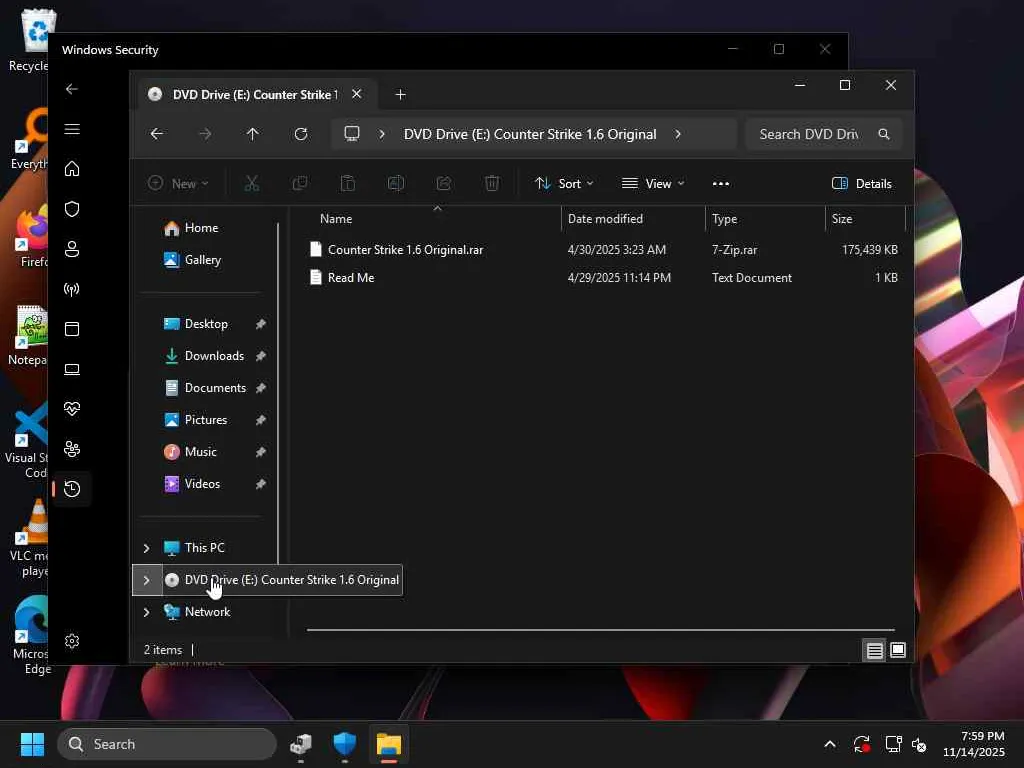This screenshot has height=768, width=1024.
Task: Open Device performance & health heart icon
Action: point(72,409)
